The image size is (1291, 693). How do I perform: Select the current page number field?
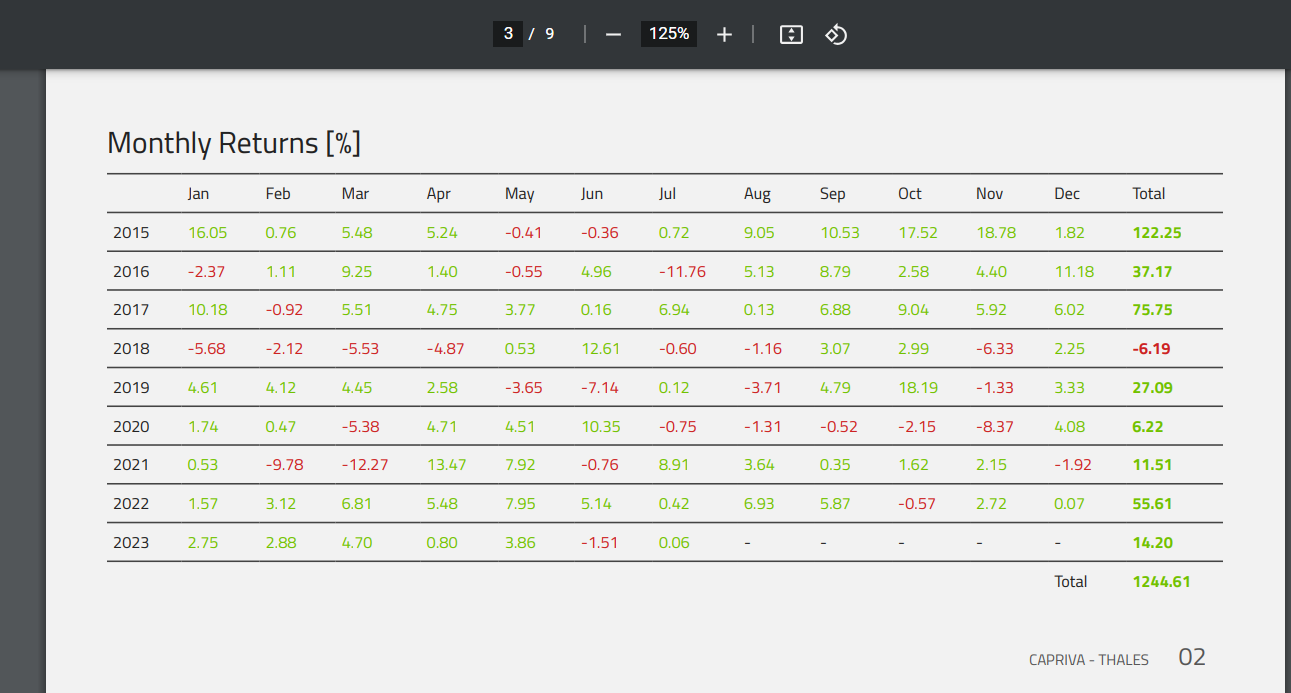508,34
